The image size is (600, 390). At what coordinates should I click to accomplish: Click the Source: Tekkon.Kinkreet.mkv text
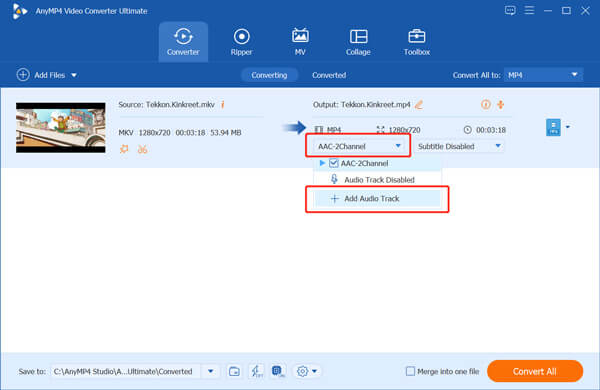click(166, 104)
